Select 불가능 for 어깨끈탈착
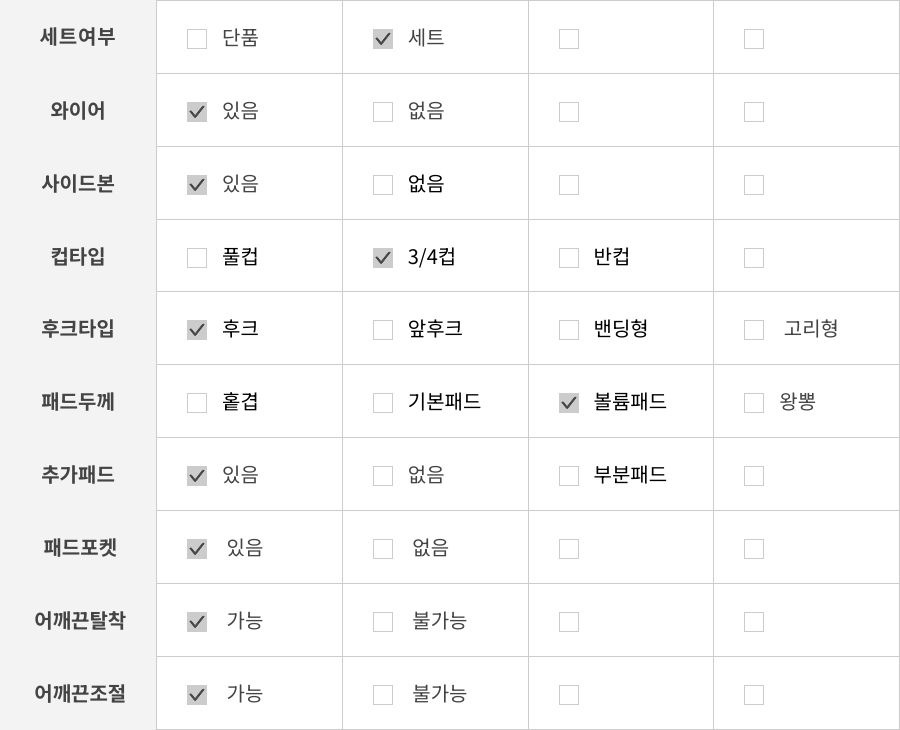Image resolution: width=900 pixels, height=730 pixels. [x=383, y=622]
